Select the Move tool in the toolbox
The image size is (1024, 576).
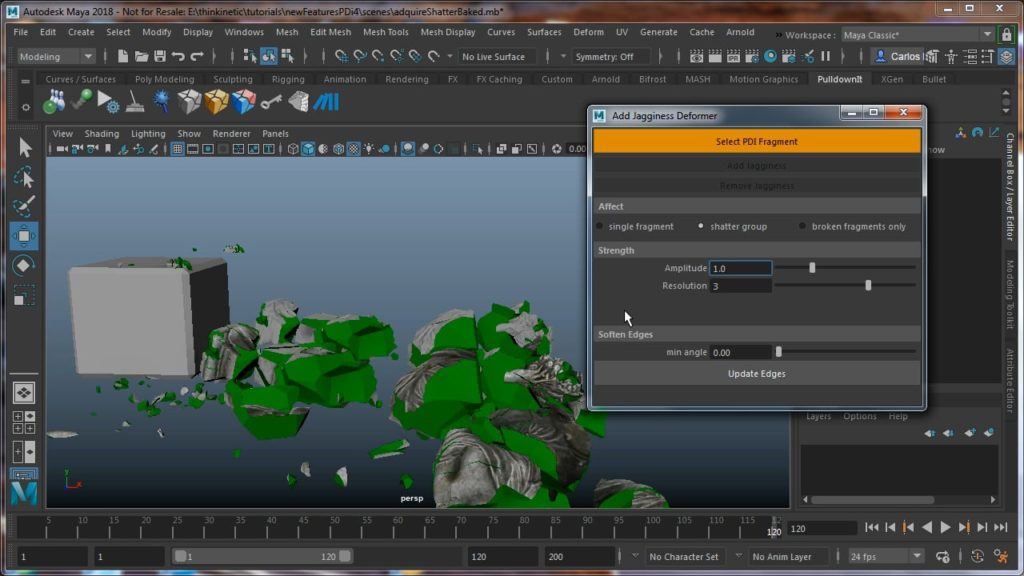[22, 237]
